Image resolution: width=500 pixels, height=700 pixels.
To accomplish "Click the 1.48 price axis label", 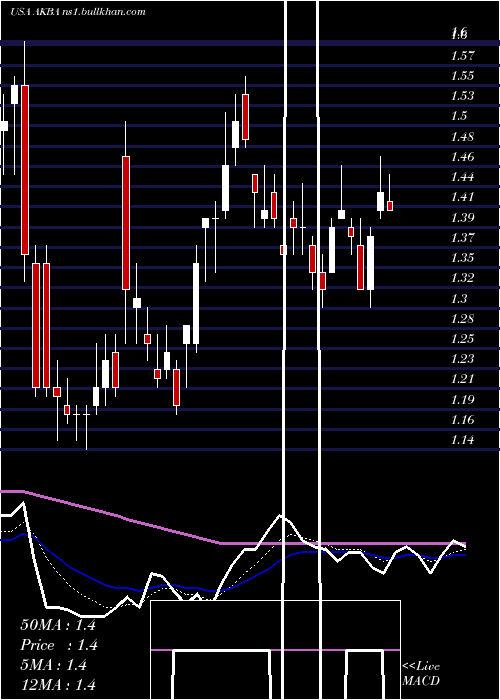I will coord(462,137).
